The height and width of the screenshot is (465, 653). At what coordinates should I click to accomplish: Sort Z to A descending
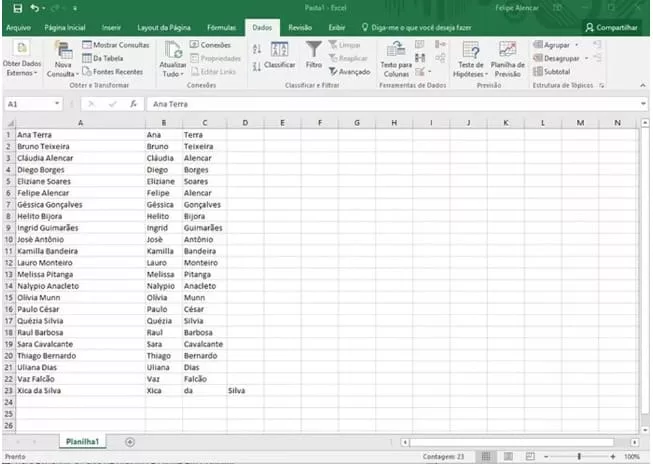coord(257,66)
